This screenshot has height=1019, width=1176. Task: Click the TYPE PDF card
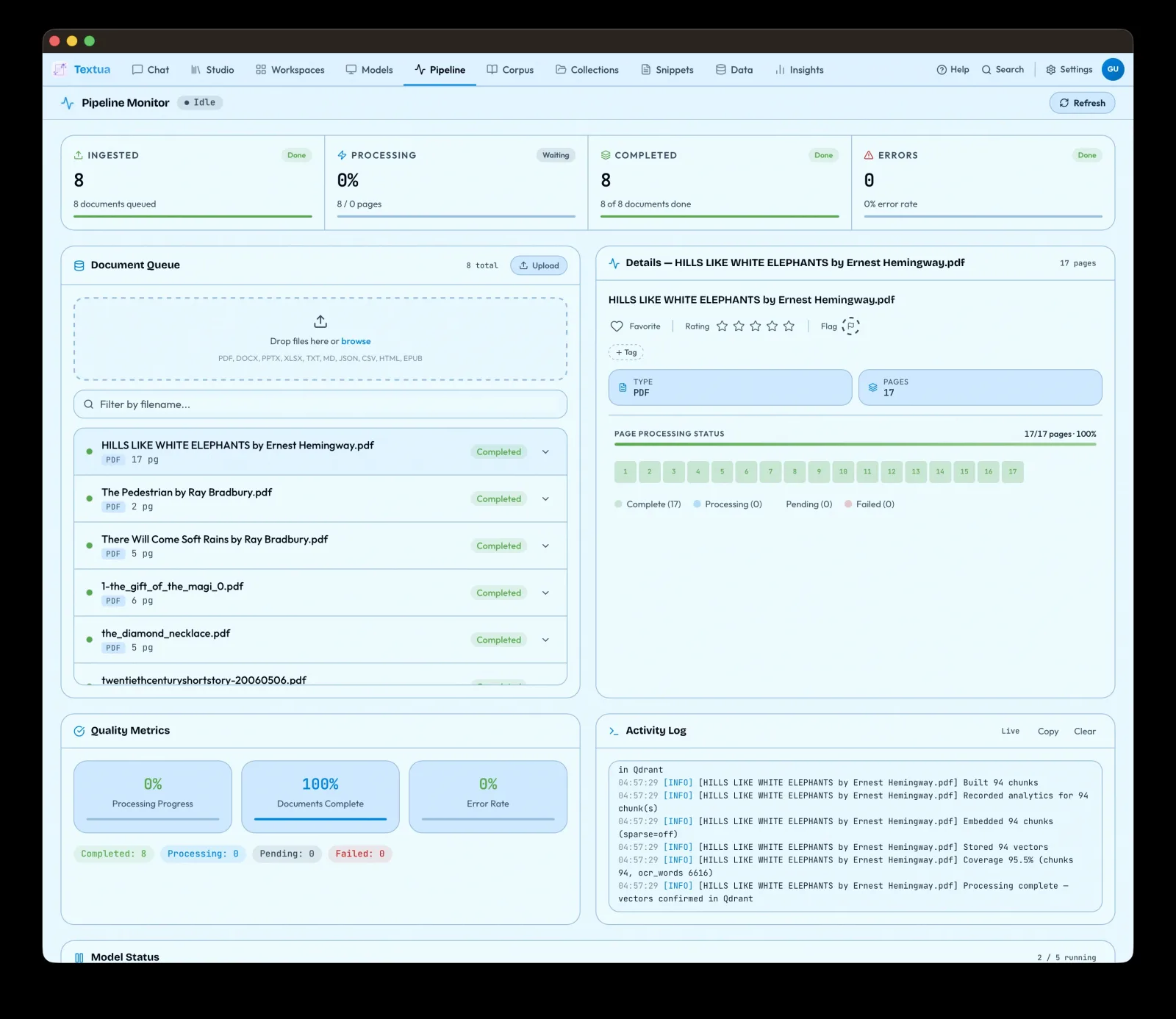pos(730,387)
